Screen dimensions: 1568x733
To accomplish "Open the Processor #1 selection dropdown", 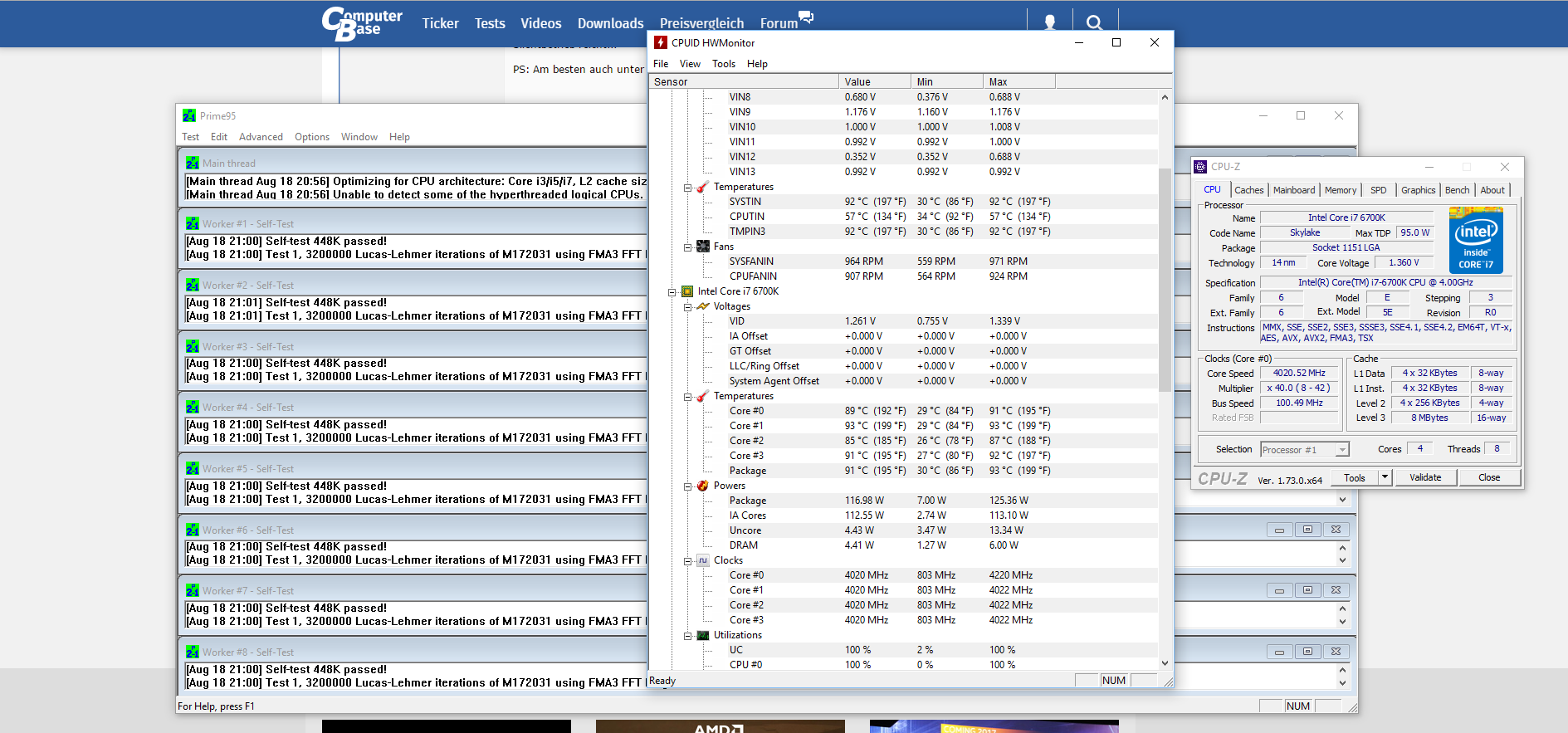I will (1341, 449).
